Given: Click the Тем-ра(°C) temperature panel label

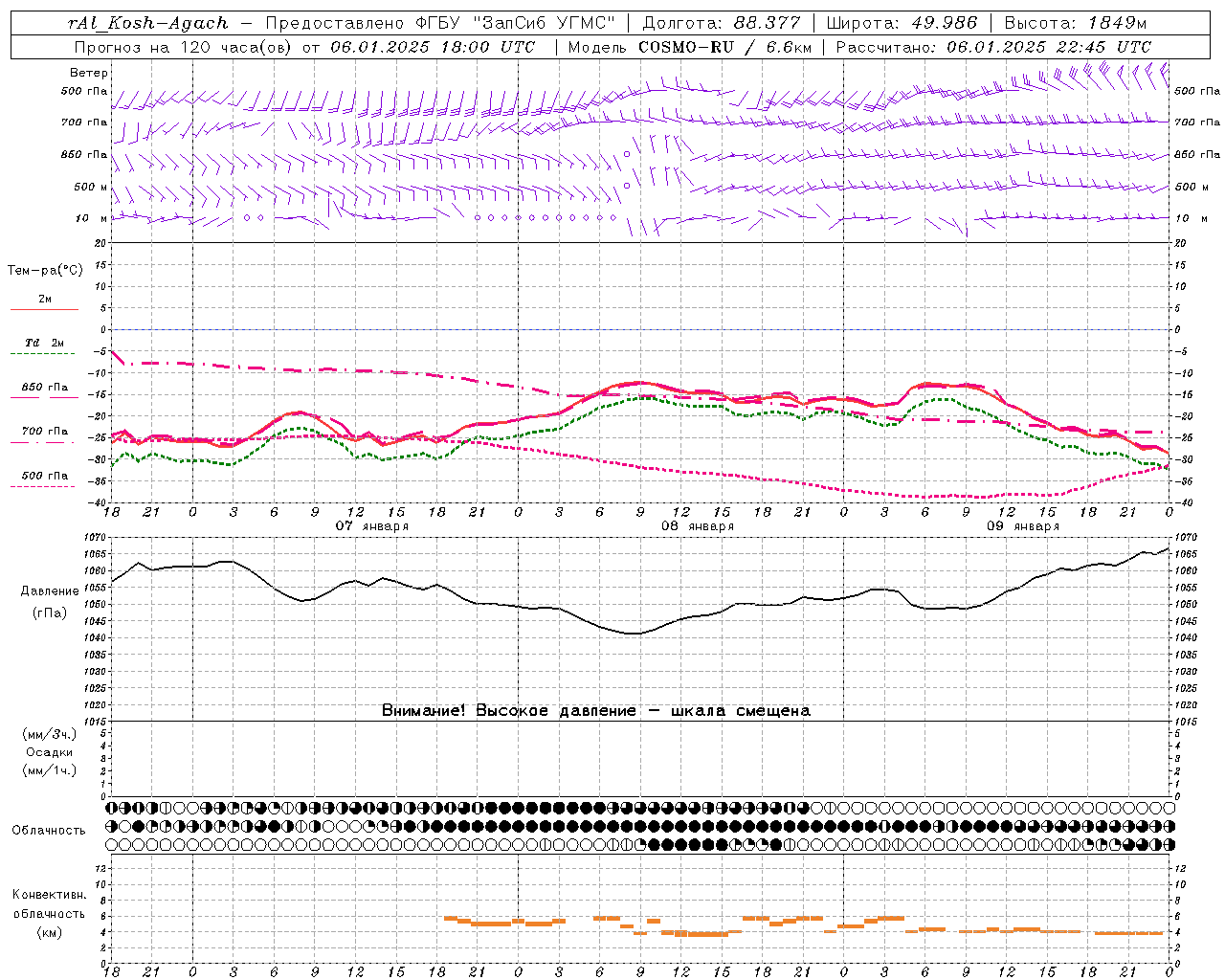Looking at the screenshot, I should [x=45, y=271].
